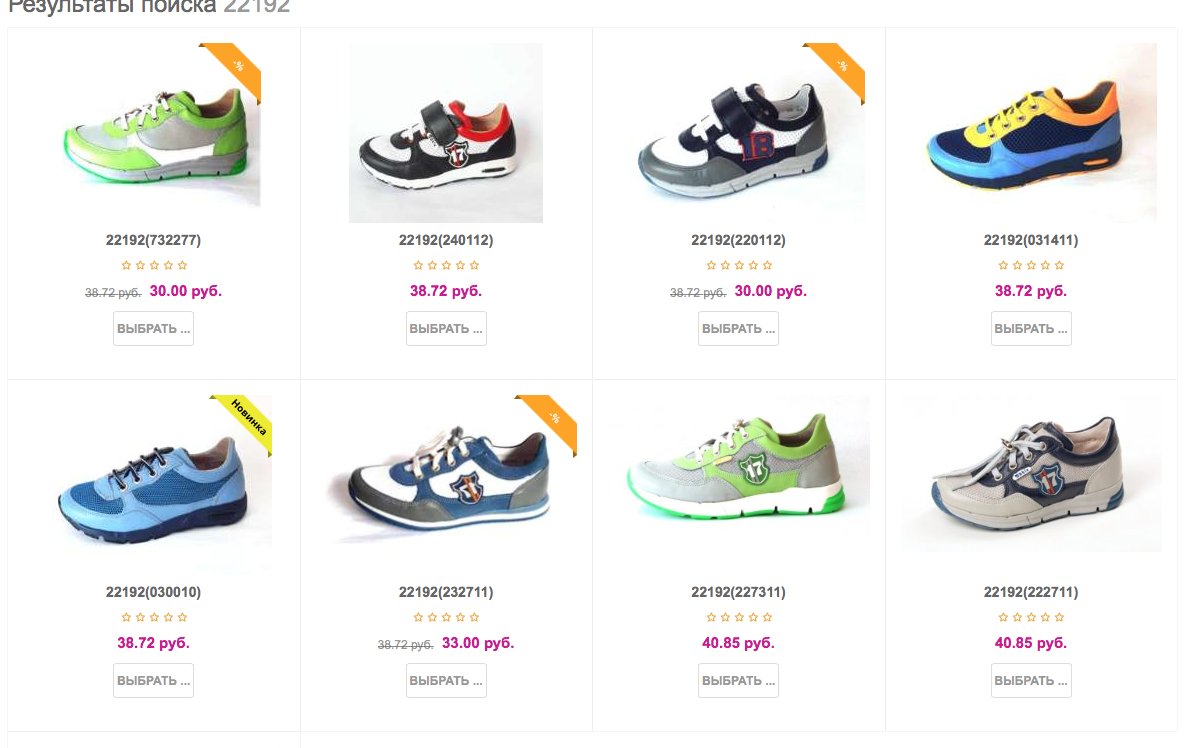Give 22192(240112) a one-star rating

(x=418, y=265)
